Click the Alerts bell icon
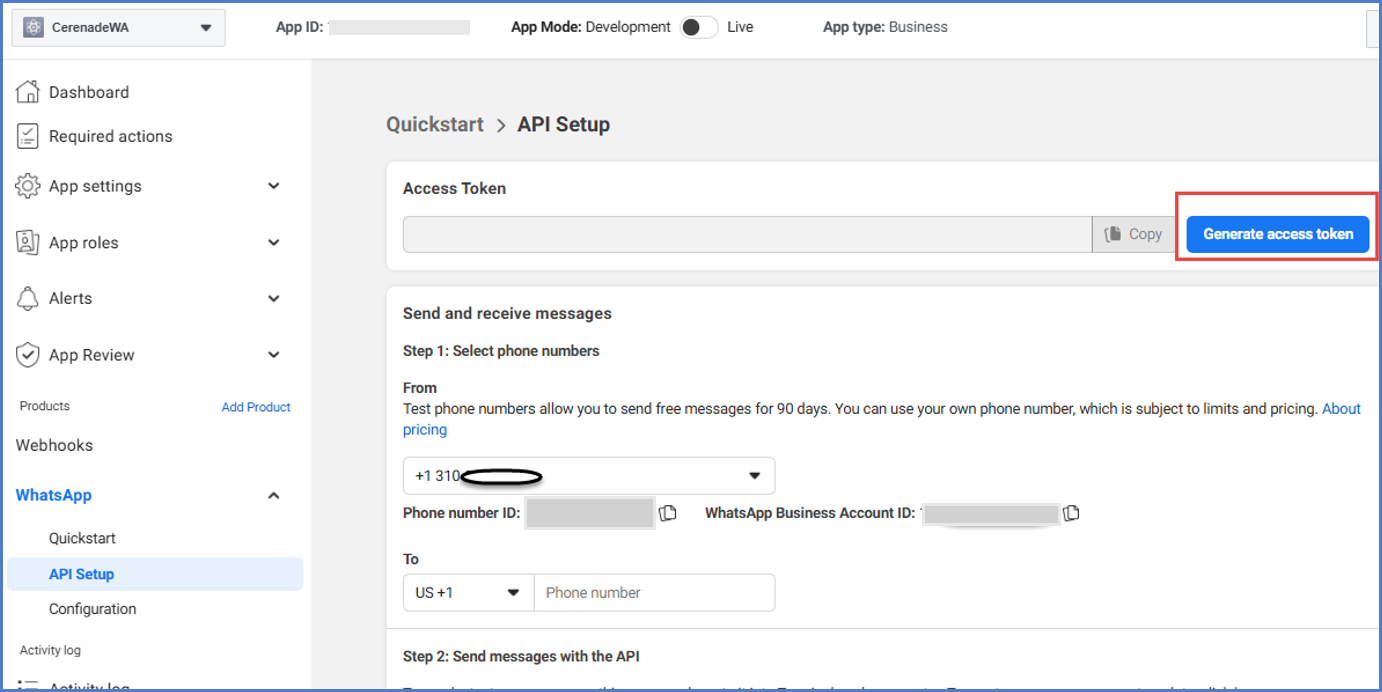This screenshot has height=692, width=1382. pyautogui.click(x=28, y=299)
